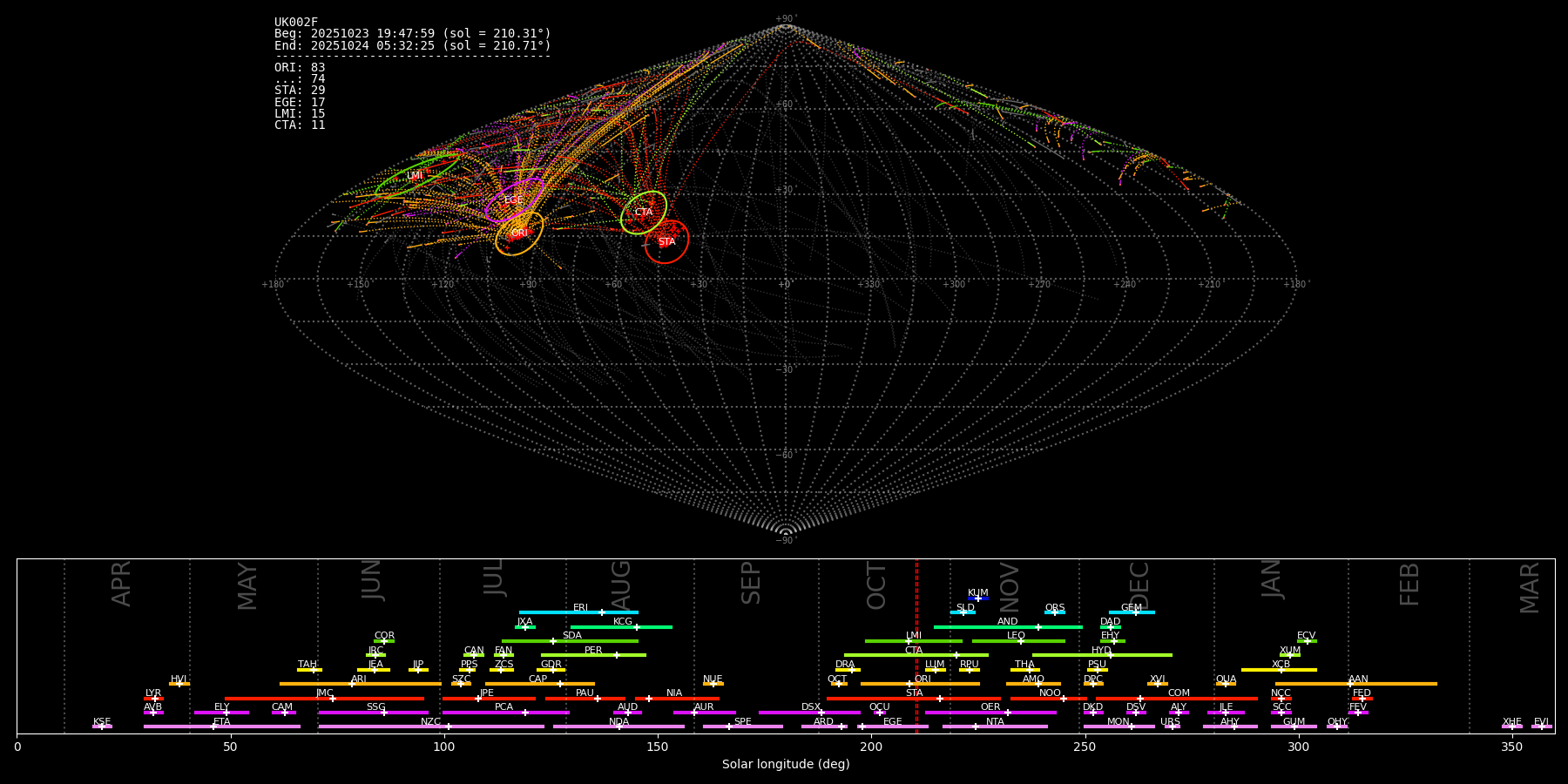The height and width of the screenshot is (784, 1568).
Task: Click the NTA shower bar in timeline
Action: pyautogui.click(x=995, y=727)
